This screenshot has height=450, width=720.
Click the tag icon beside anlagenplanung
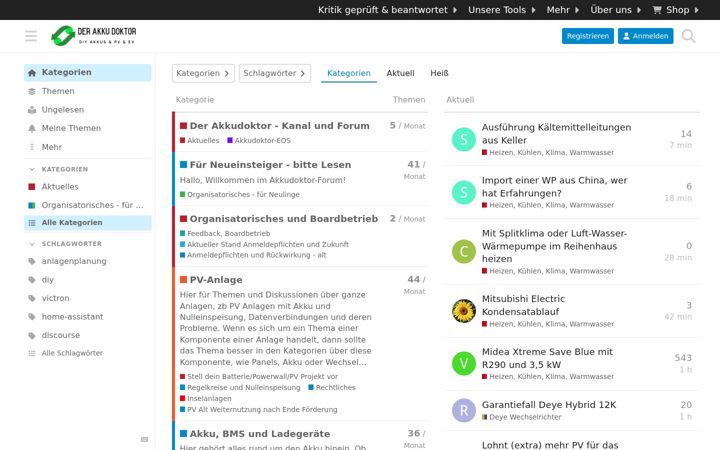tap(32, 261)
